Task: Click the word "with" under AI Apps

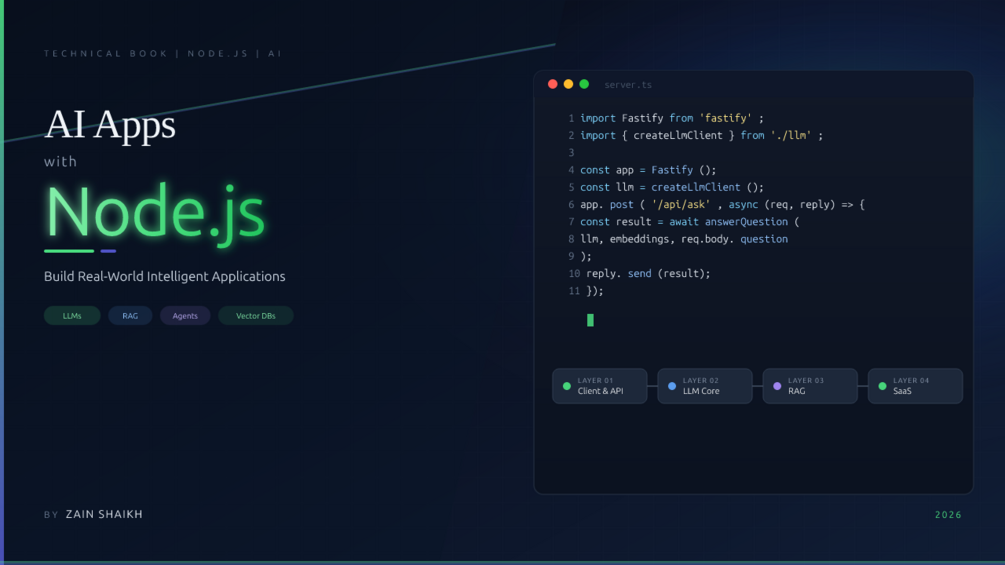Action: 60,161
